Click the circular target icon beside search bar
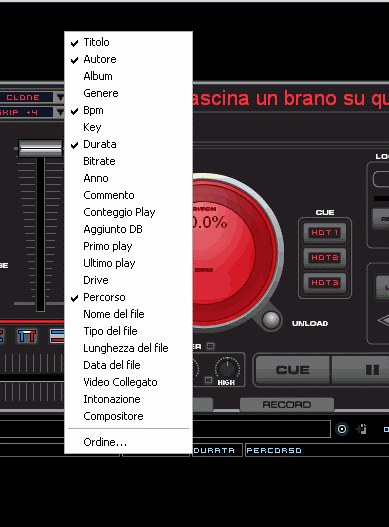389x527 pixels. click(342, 429)
